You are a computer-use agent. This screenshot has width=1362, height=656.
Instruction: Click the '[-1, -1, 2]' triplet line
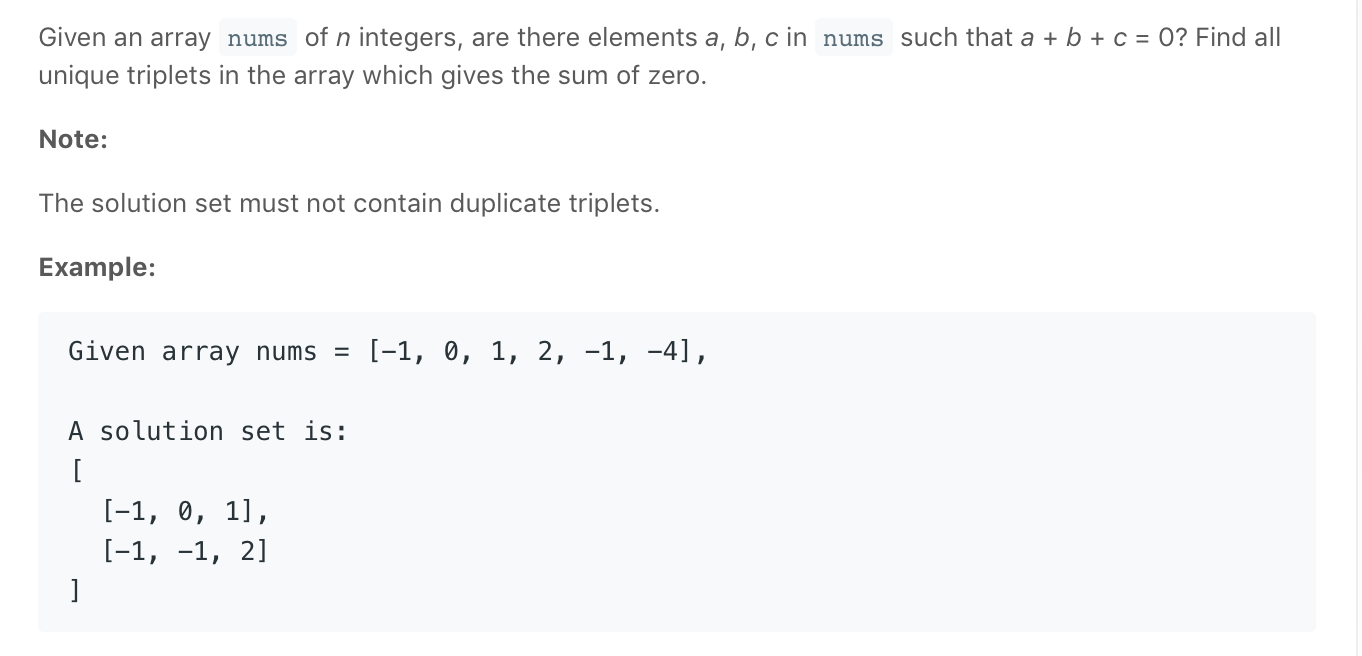pyautogui.click(x=185, y=551)
